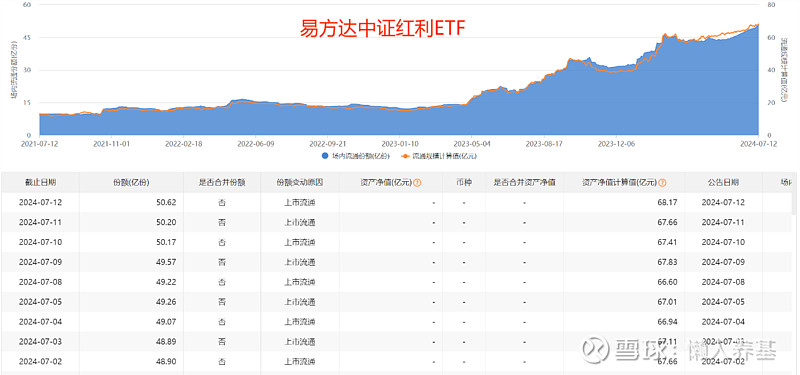Click the help icon beside 资产净值计算值(亿元)
Viewport: 800px width, 375px height.
point(662,183)
